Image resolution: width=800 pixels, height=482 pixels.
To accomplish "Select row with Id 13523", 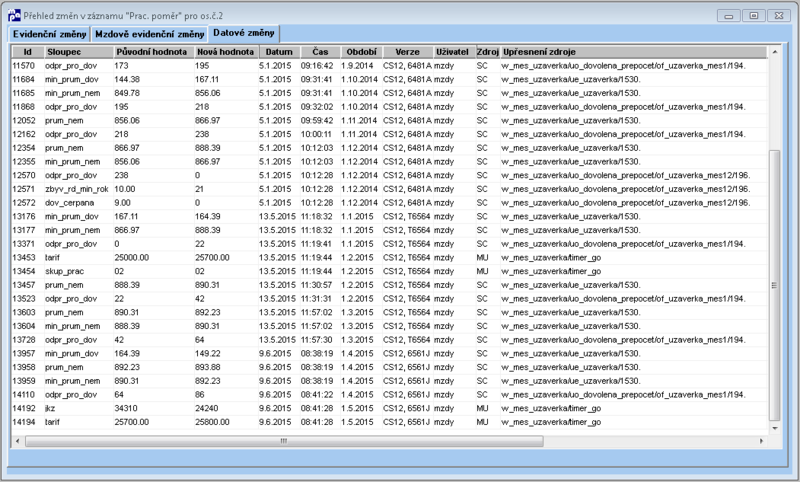I will pyautogui.click(x=389, y=299).
